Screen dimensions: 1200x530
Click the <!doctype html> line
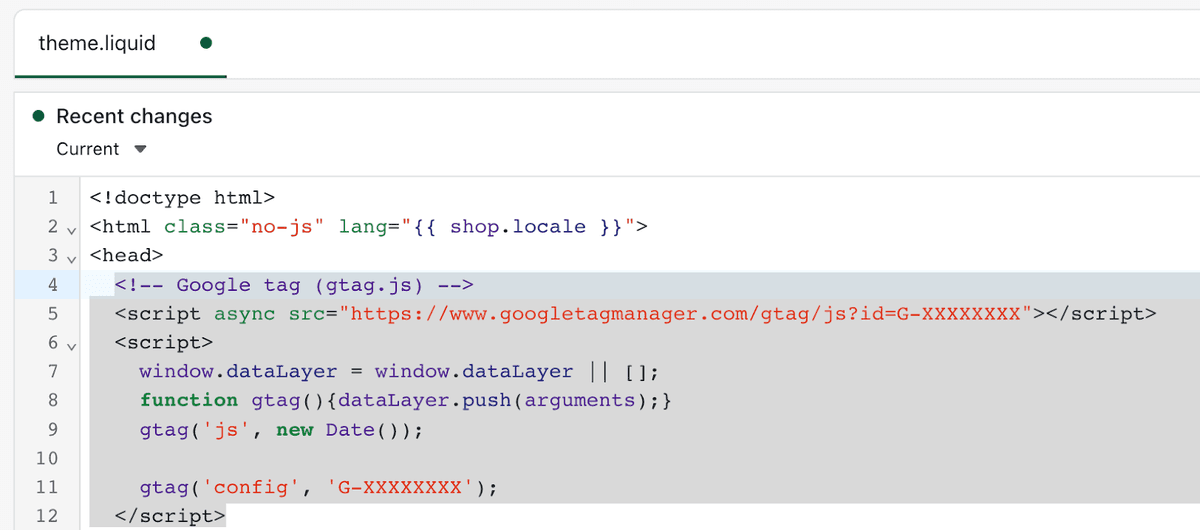(x=182, y=198)
